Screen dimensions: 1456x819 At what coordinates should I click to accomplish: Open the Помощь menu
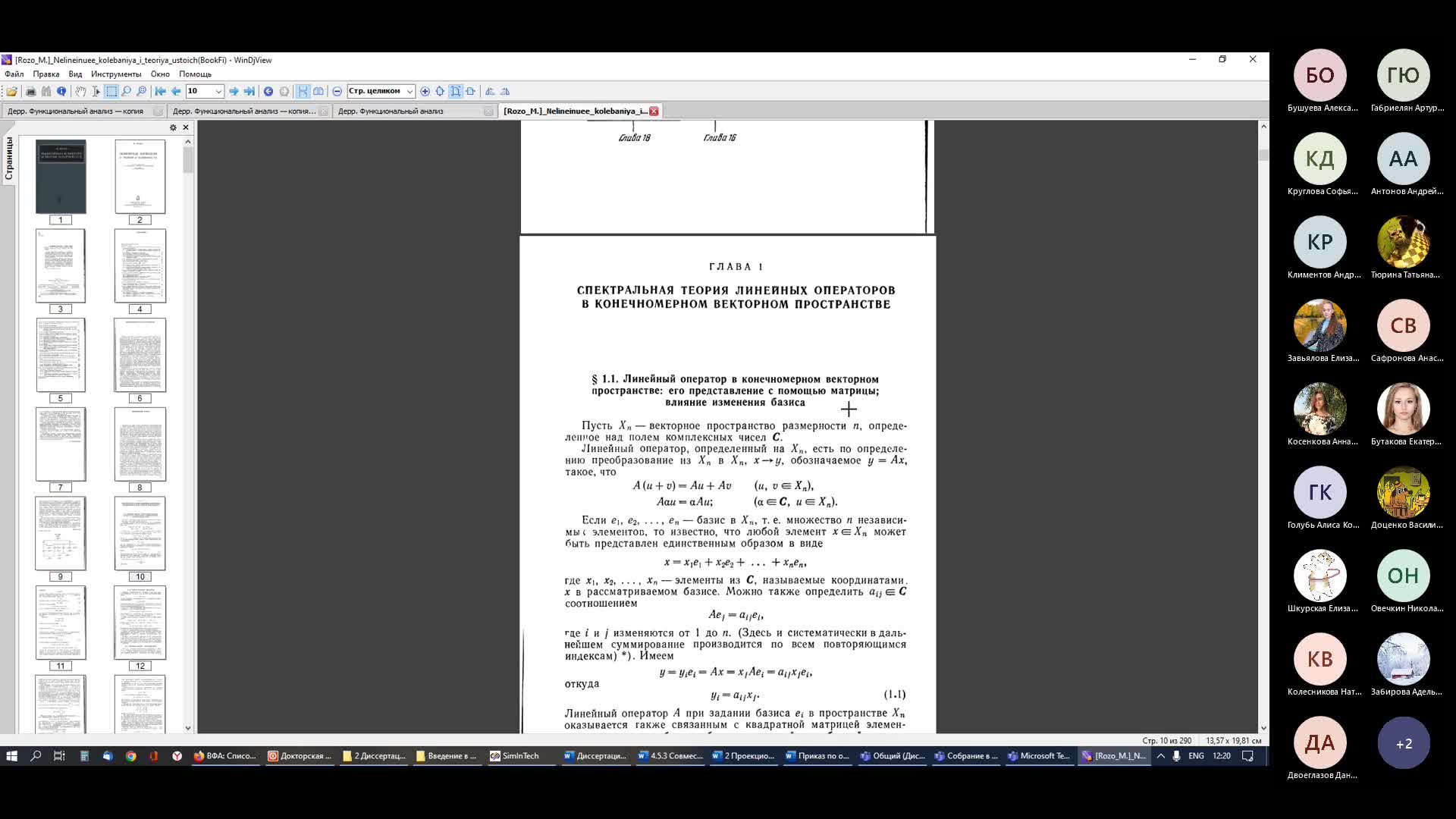click(x=195, y=74)
